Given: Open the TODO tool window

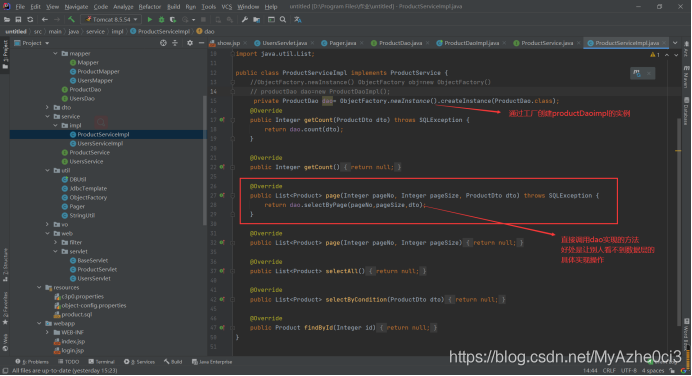Looking at the screenshot, I should tap(68, 362).
